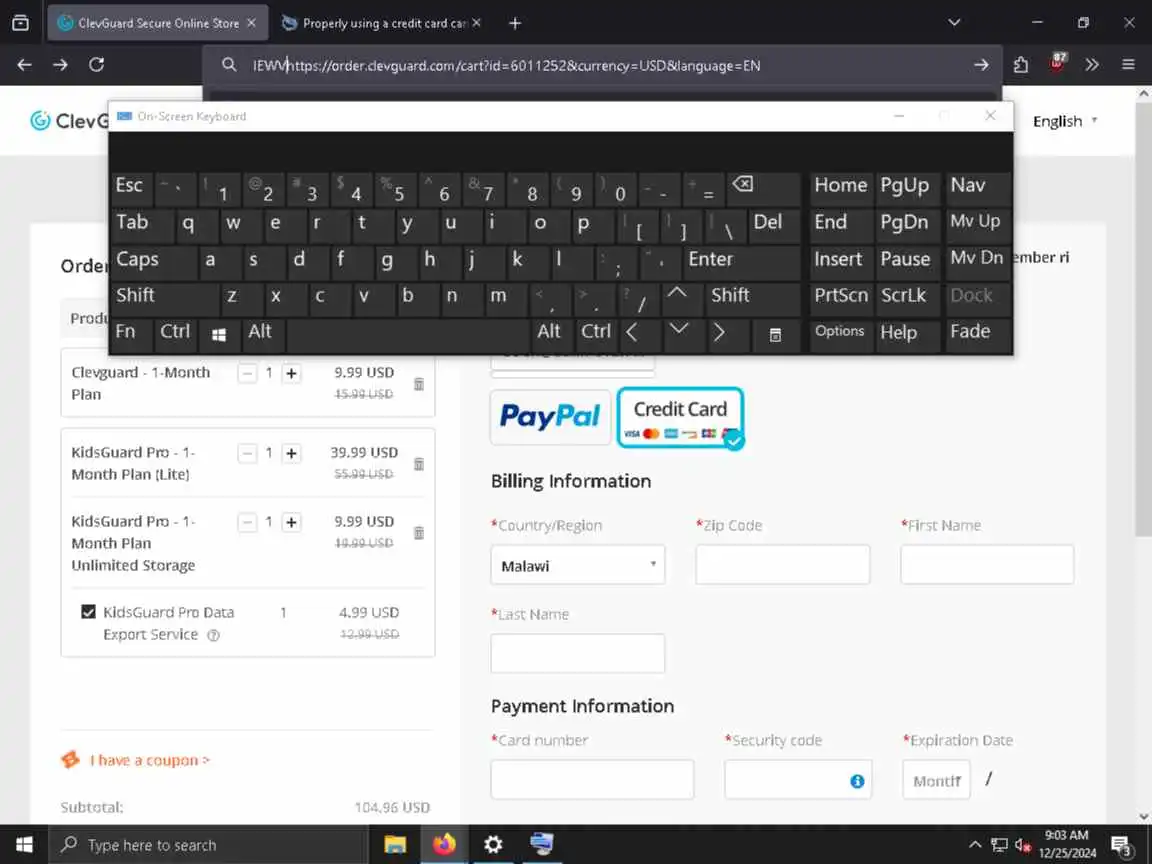This screenshot has width=1152, height=864.
Task: Select Credit Card payment method
Action: pos(680,417)
